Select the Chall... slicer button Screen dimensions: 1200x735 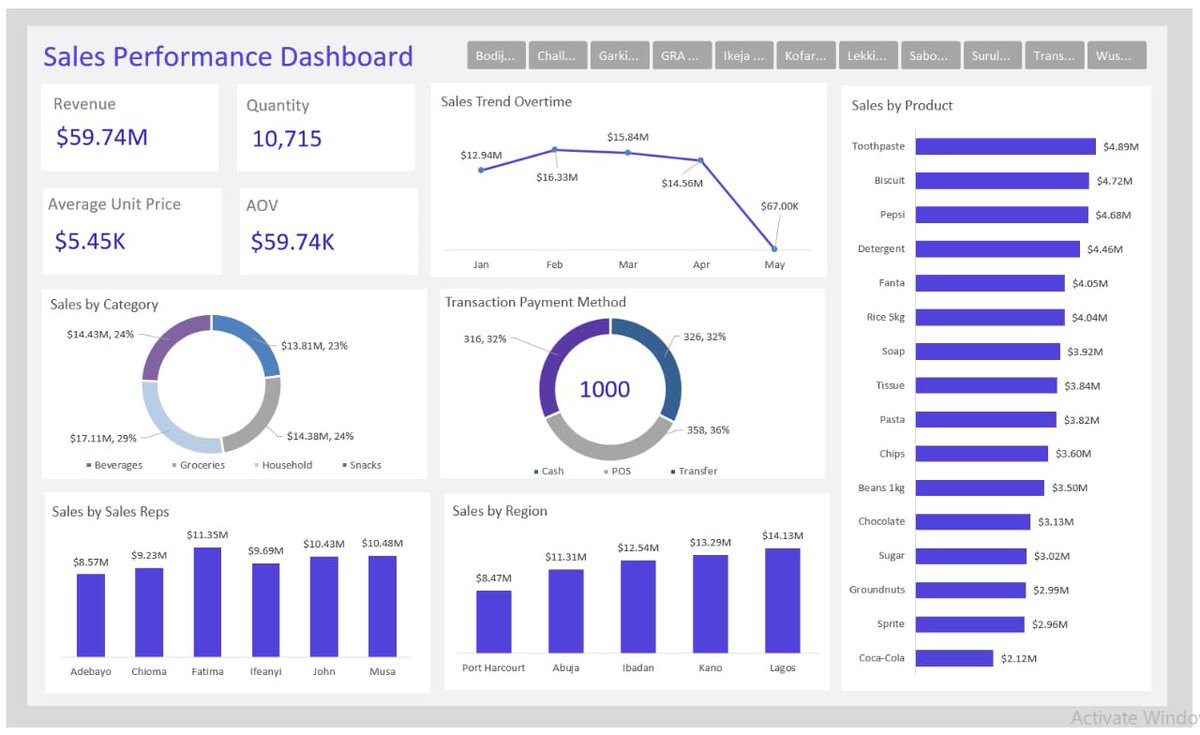point(558,56)
